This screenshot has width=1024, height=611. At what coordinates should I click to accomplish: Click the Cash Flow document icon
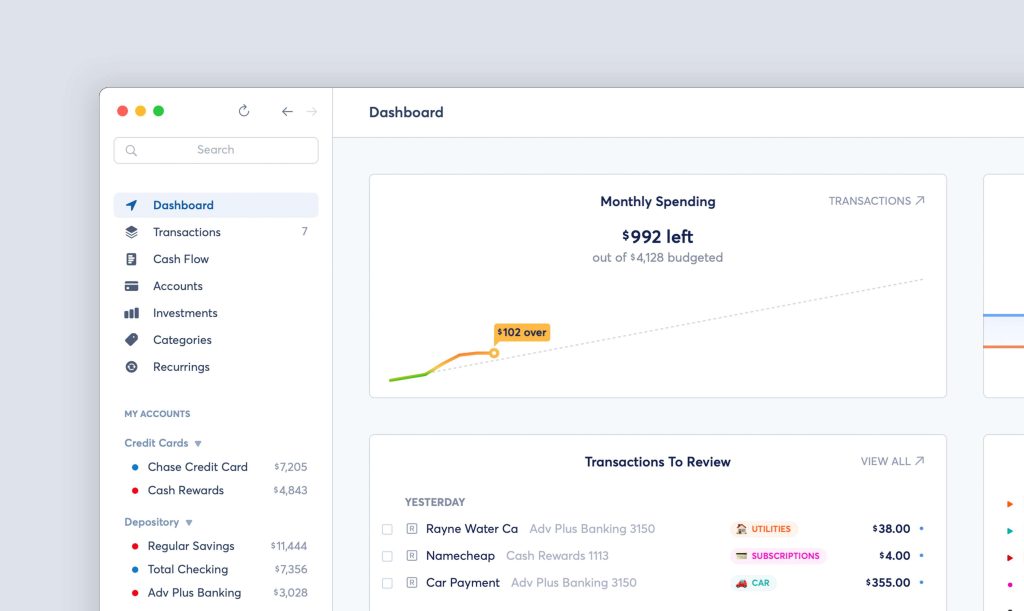pyautogui.click(x=131, y=259)
